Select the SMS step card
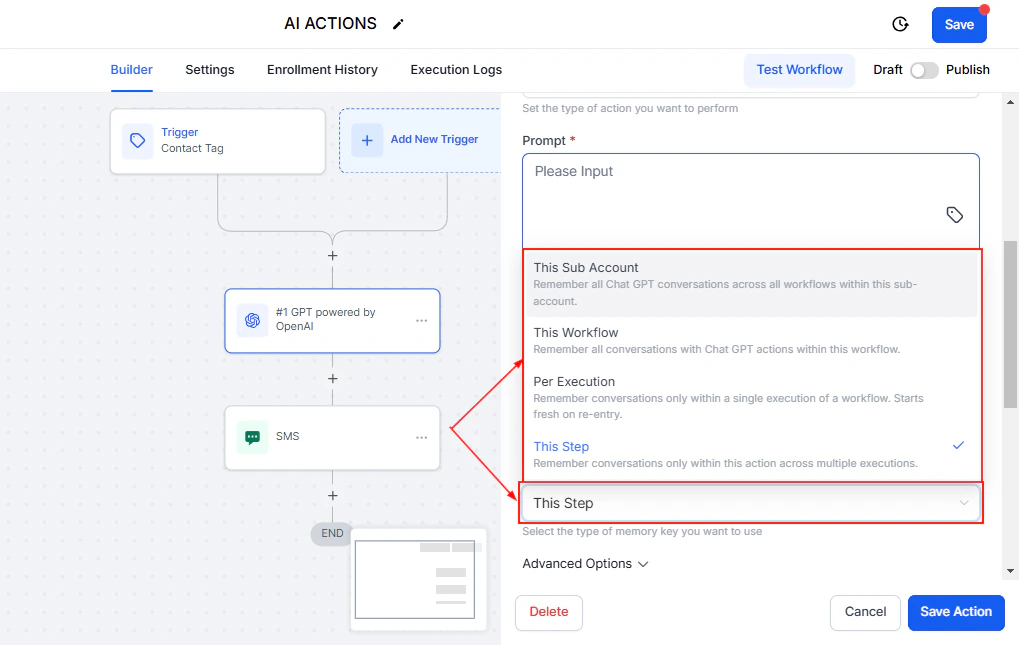 pyautogui.click(x=332, y=438)
